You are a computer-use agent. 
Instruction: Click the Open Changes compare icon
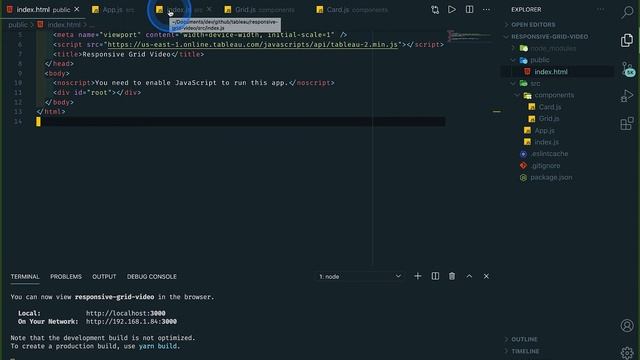pos(435,9)
